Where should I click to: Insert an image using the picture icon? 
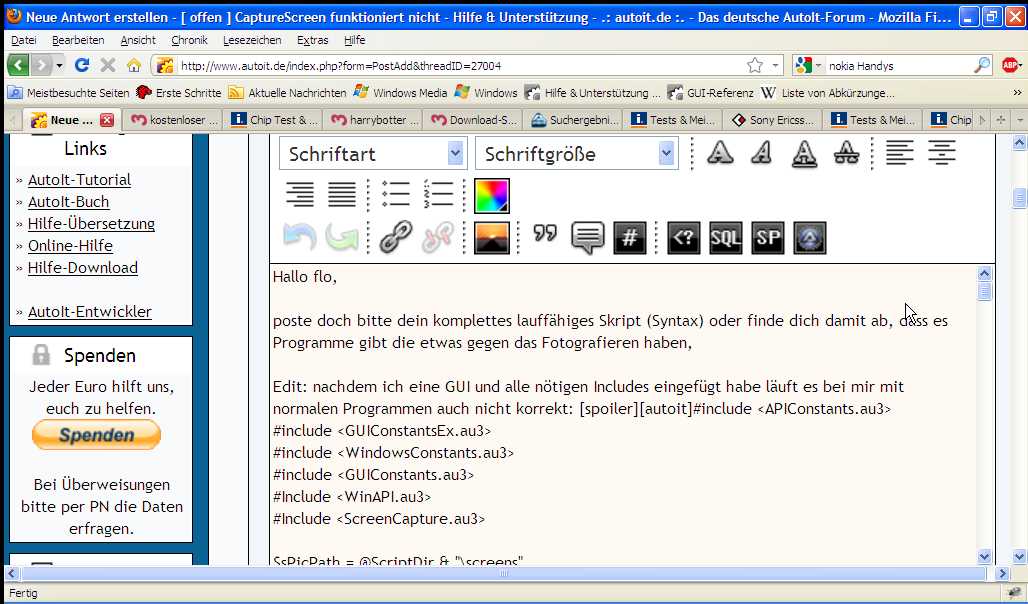492,237
